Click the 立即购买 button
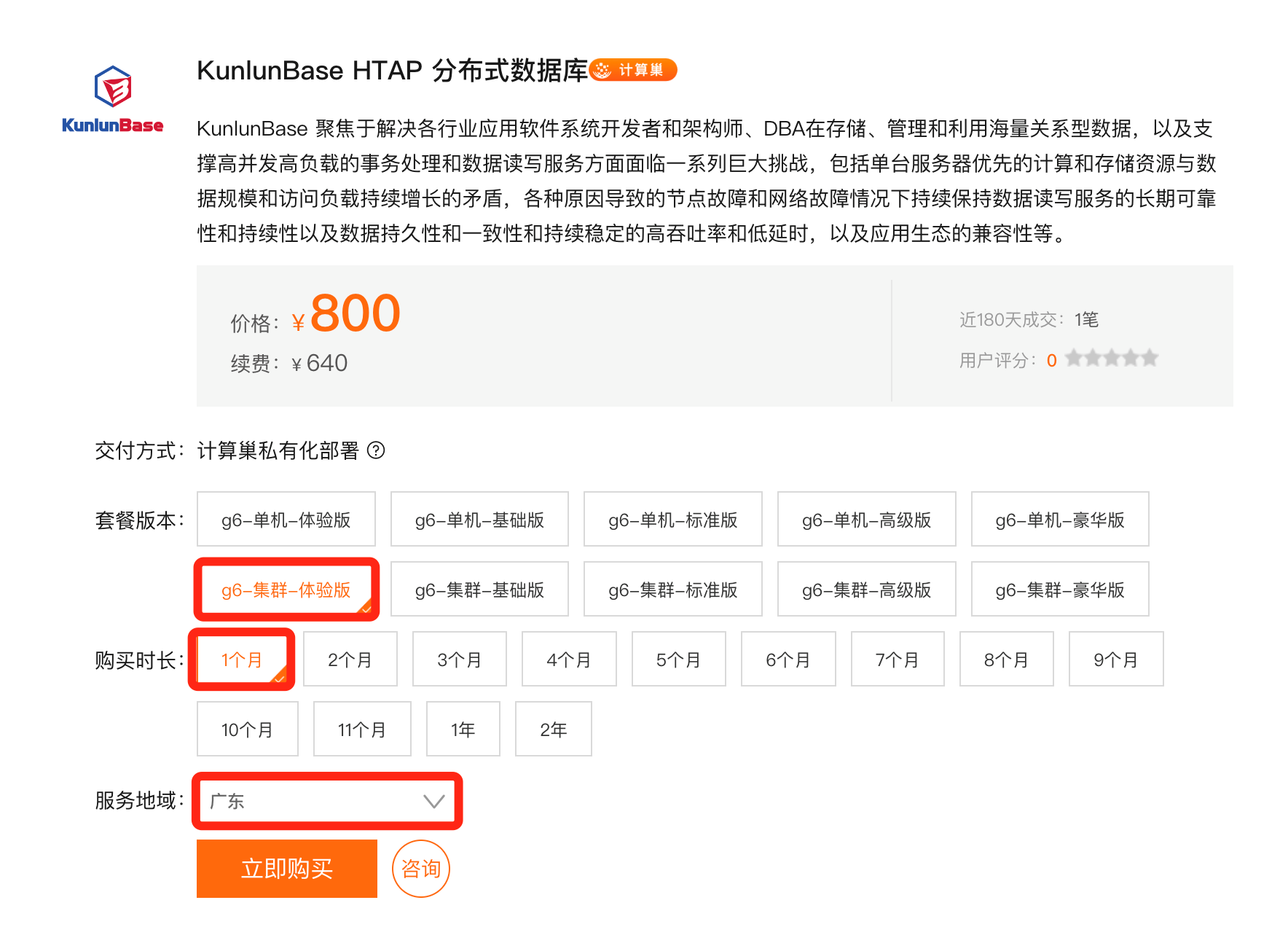The height and width of the screenshot is (927, 1288). point(287,869)
